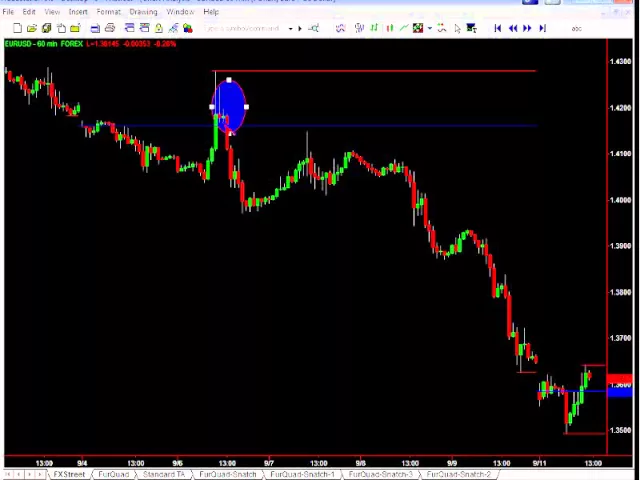Switch to the FurQuad-Snatch-2 tab

[x=458, y=474]
